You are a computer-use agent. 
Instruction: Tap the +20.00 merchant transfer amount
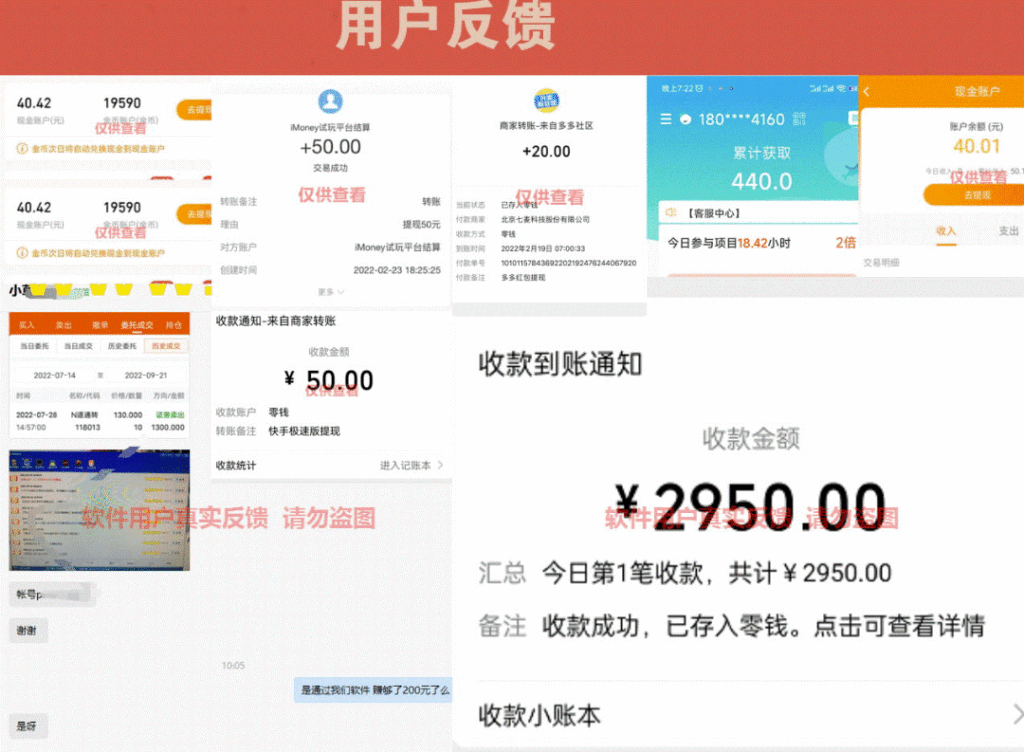click(x=546, y=151)
